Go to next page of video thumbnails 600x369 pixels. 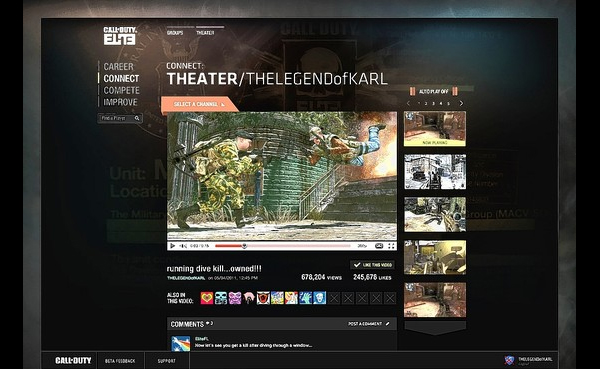[x=461, y=103]
